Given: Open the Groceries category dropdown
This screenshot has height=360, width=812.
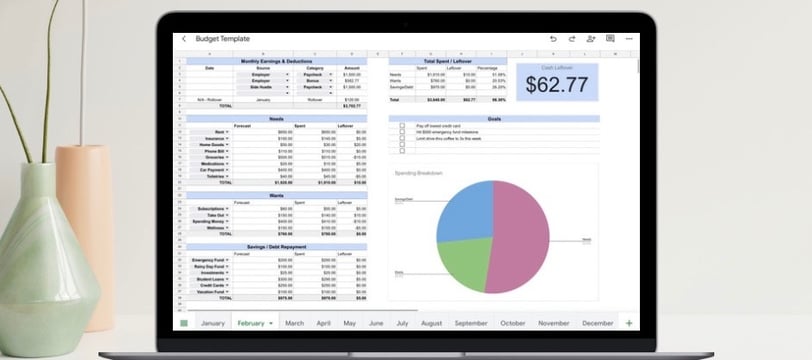Looking at the screenshot, I should (227, 157).
